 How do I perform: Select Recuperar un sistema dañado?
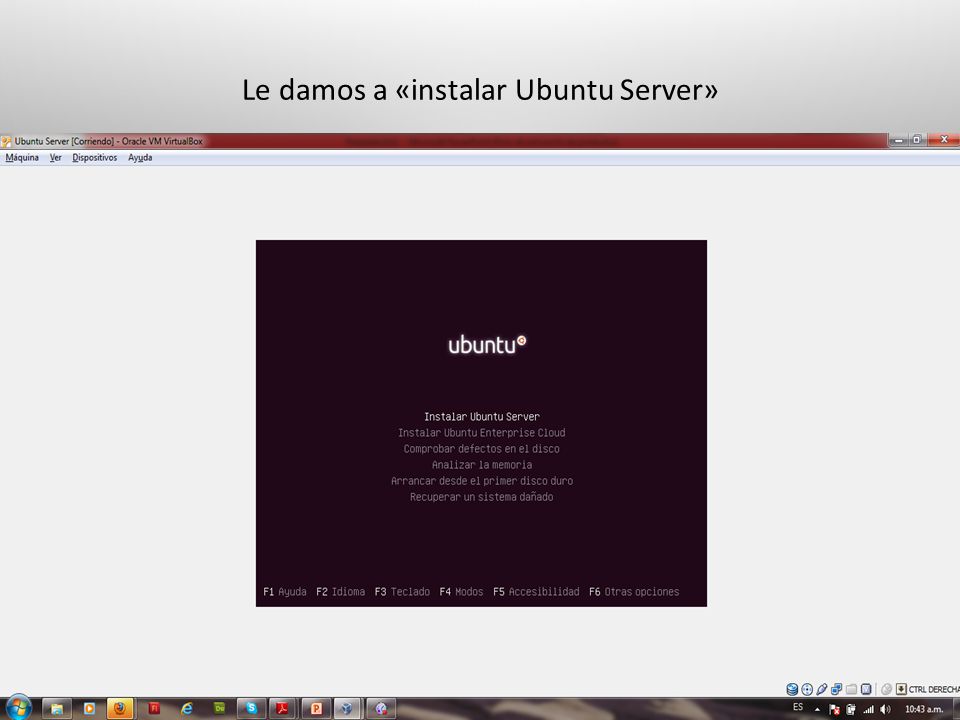point(482,497)
